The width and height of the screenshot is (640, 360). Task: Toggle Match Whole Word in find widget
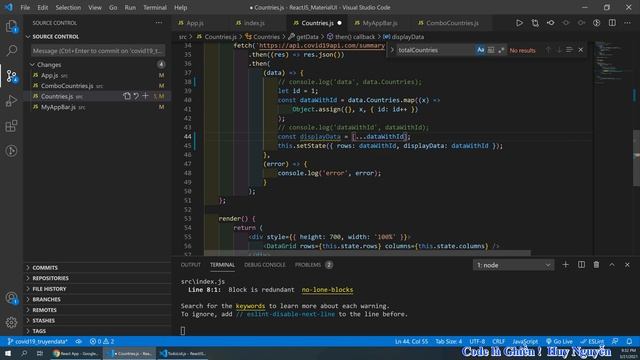pyautogui.click(x=491, y=50)
